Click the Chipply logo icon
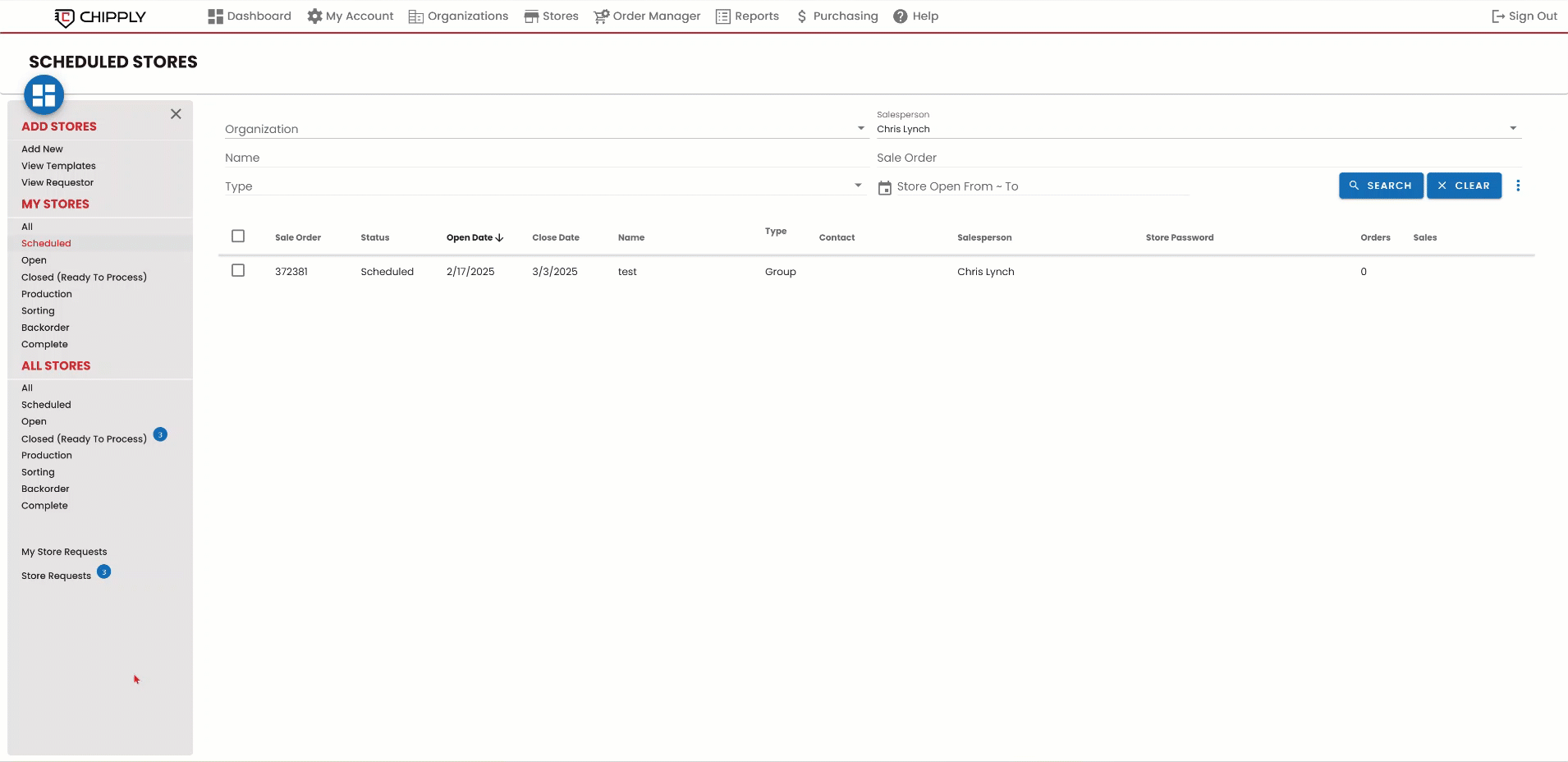 (65, 17)
